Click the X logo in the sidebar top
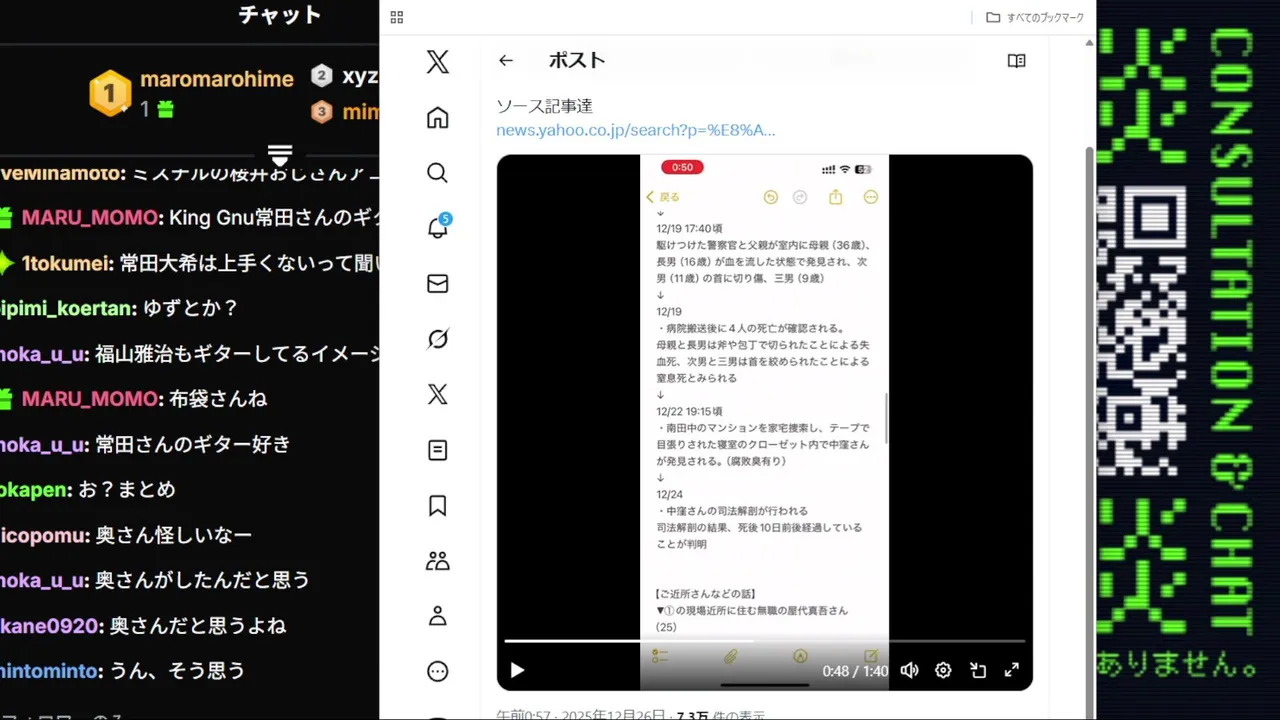This screenshot has width=1280, height=720. coord(437,62)
